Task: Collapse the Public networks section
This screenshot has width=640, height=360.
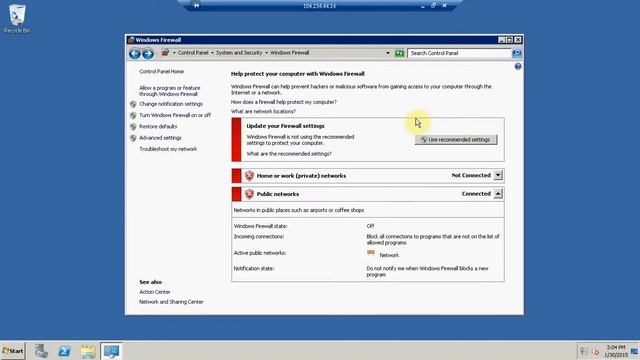Action: [498, 193]
